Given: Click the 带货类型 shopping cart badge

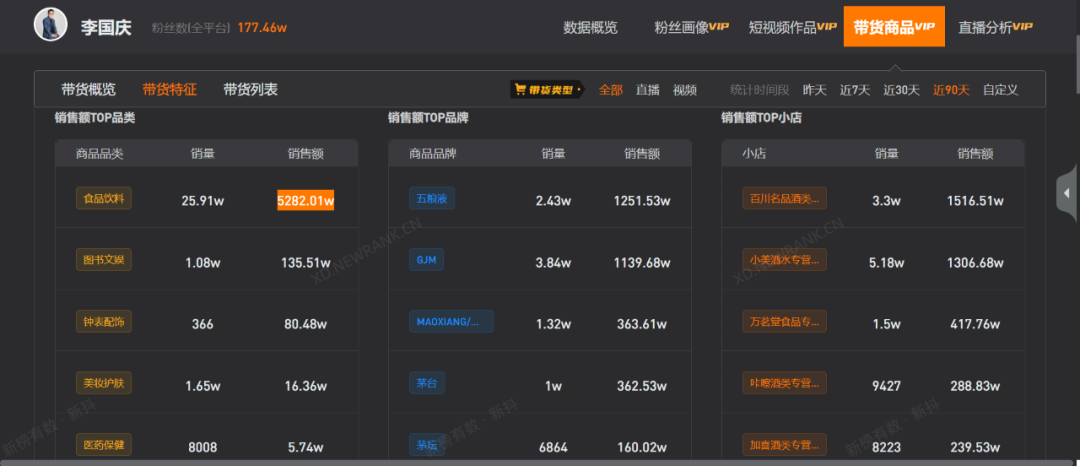Looking at the screenshot, I should 547,89.
